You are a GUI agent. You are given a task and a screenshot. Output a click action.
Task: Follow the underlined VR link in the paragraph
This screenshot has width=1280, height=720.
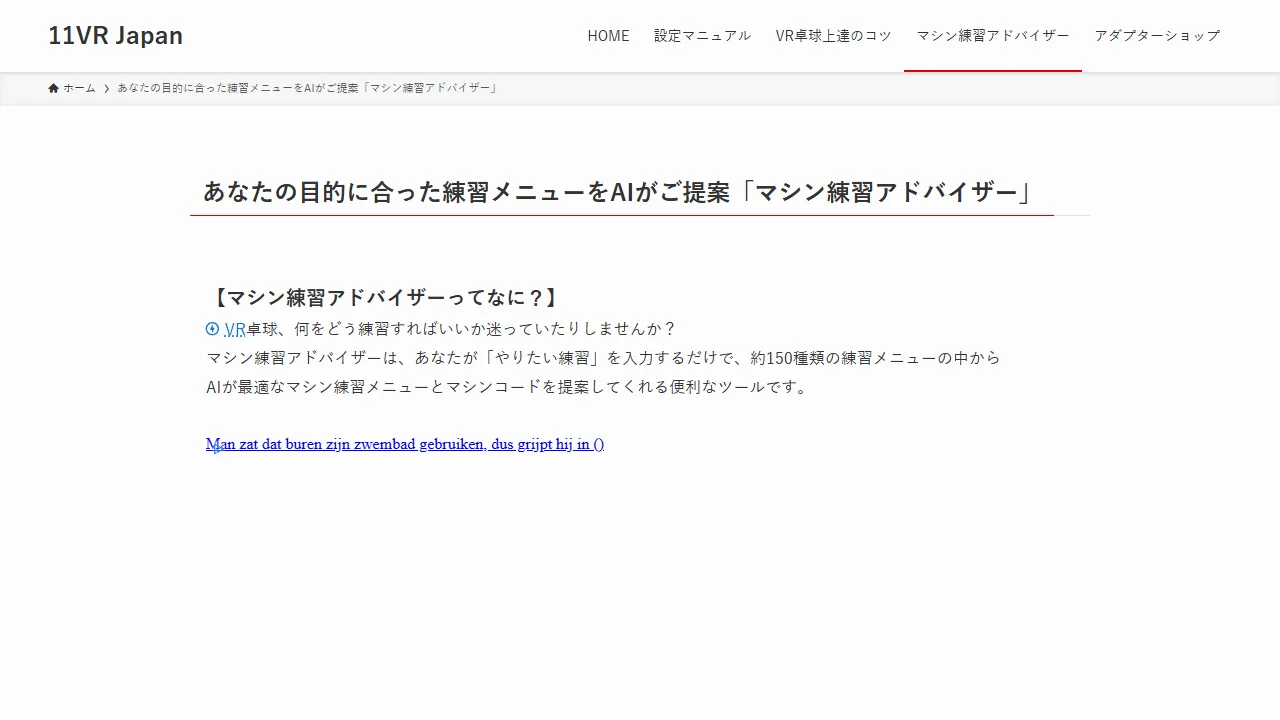(x=235, y=329)
